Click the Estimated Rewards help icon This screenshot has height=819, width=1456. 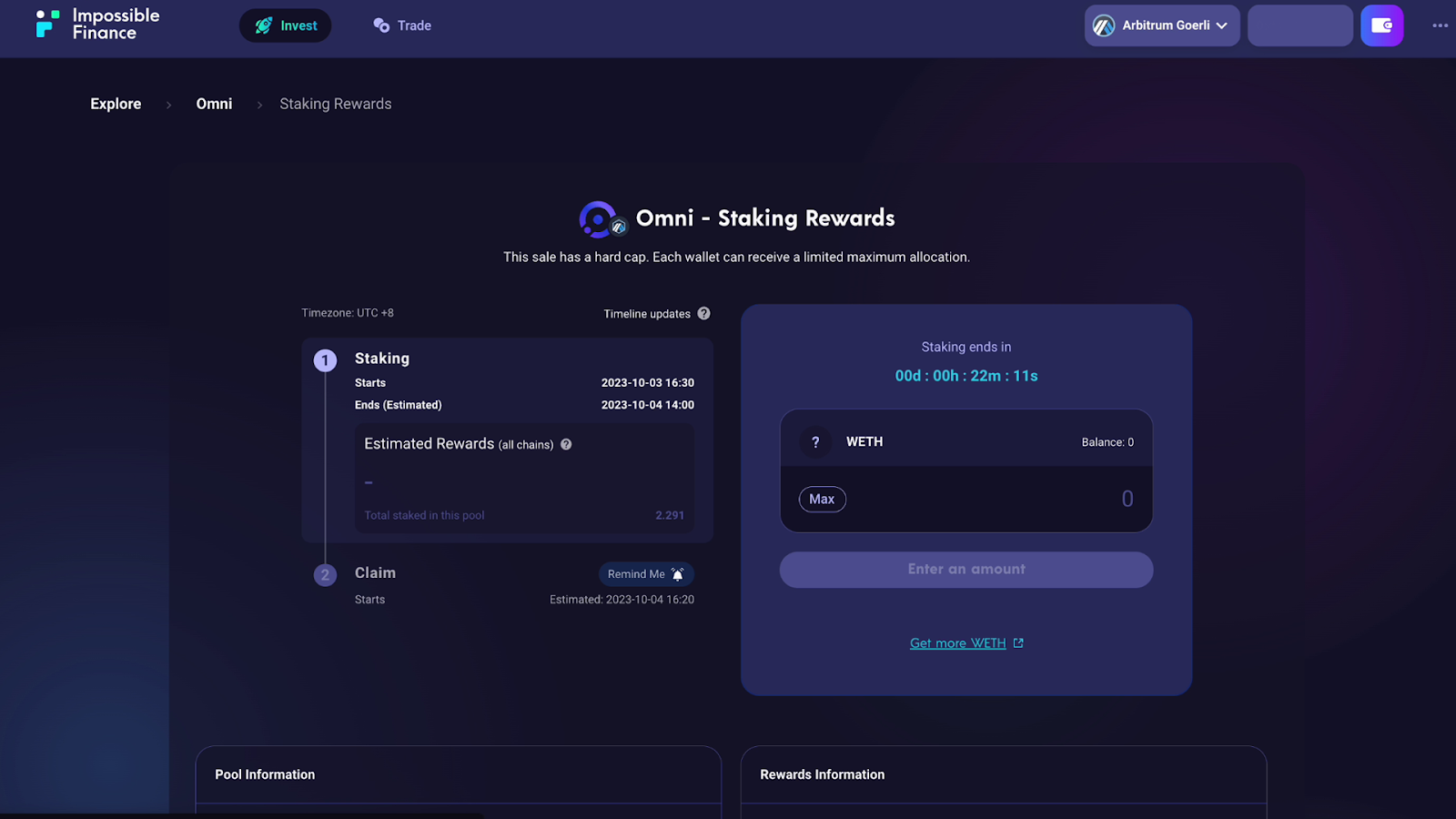pos(566,444)
